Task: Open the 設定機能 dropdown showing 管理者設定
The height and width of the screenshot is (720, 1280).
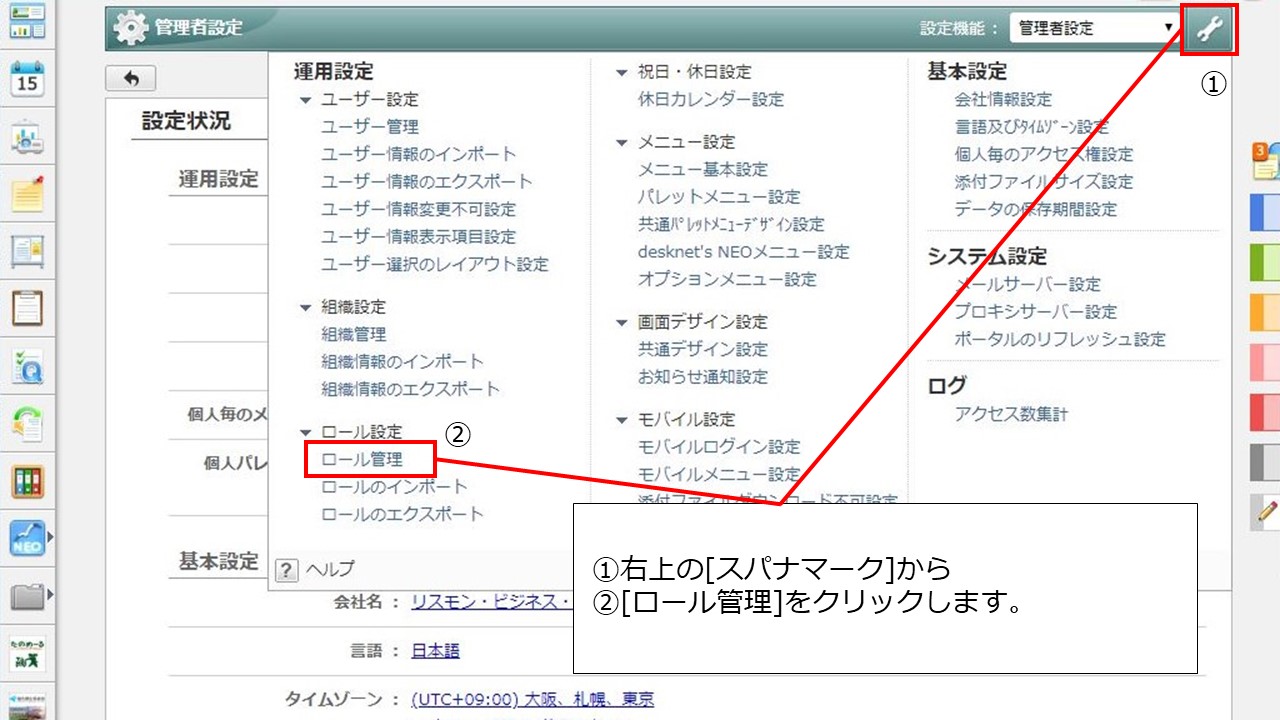Action: pyautogui.click(x=1095, y=28)
